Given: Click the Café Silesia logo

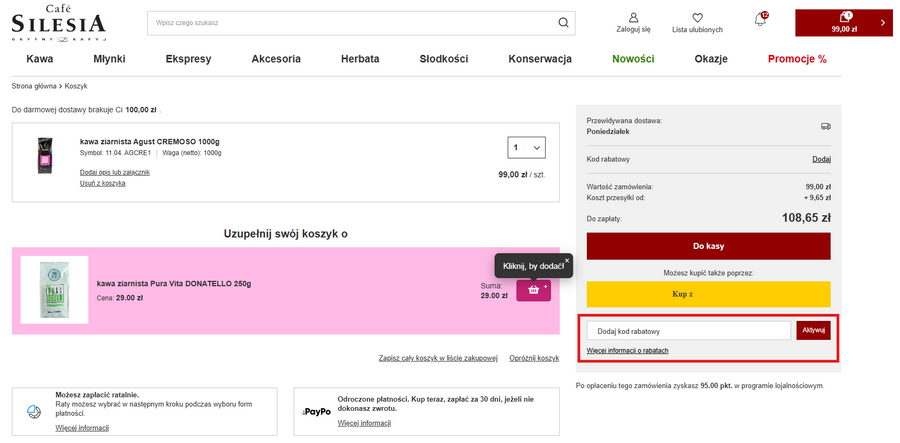Looking at the screenshot, I should point(59,23).
